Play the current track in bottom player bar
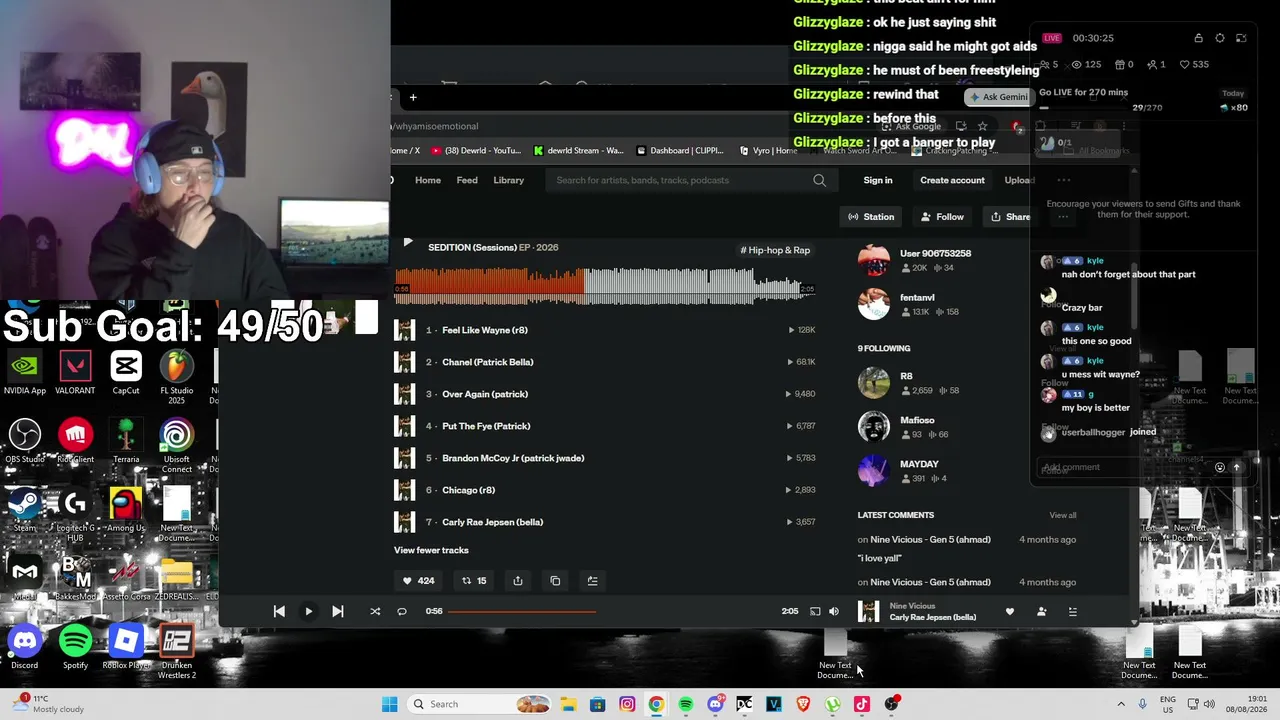The image size is (1280, 720). (308, 611)
